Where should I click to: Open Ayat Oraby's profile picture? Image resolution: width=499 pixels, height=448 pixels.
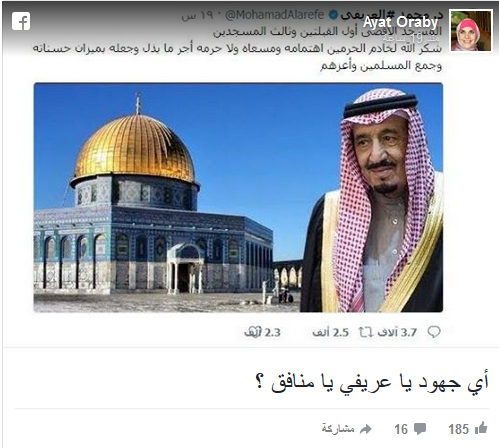[x=471, y=30]
